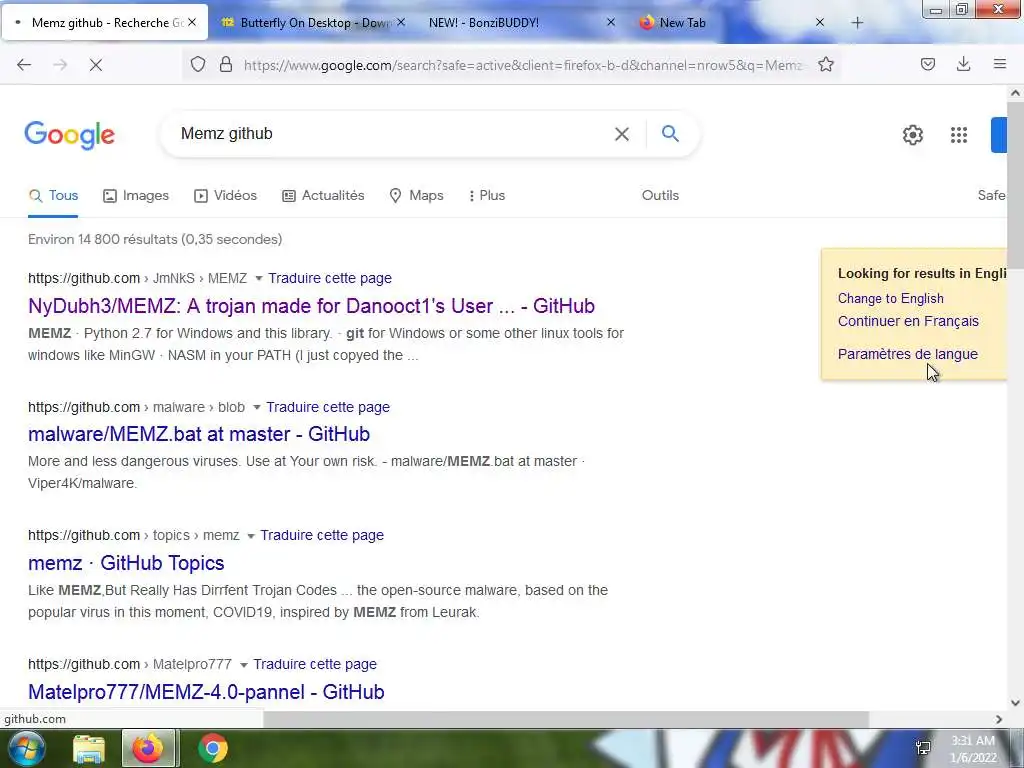The height and width of the screenshot is (768, 1024).
Task: Expand the dropdown arrow next to Matelpro777
Action: point(244,665)
